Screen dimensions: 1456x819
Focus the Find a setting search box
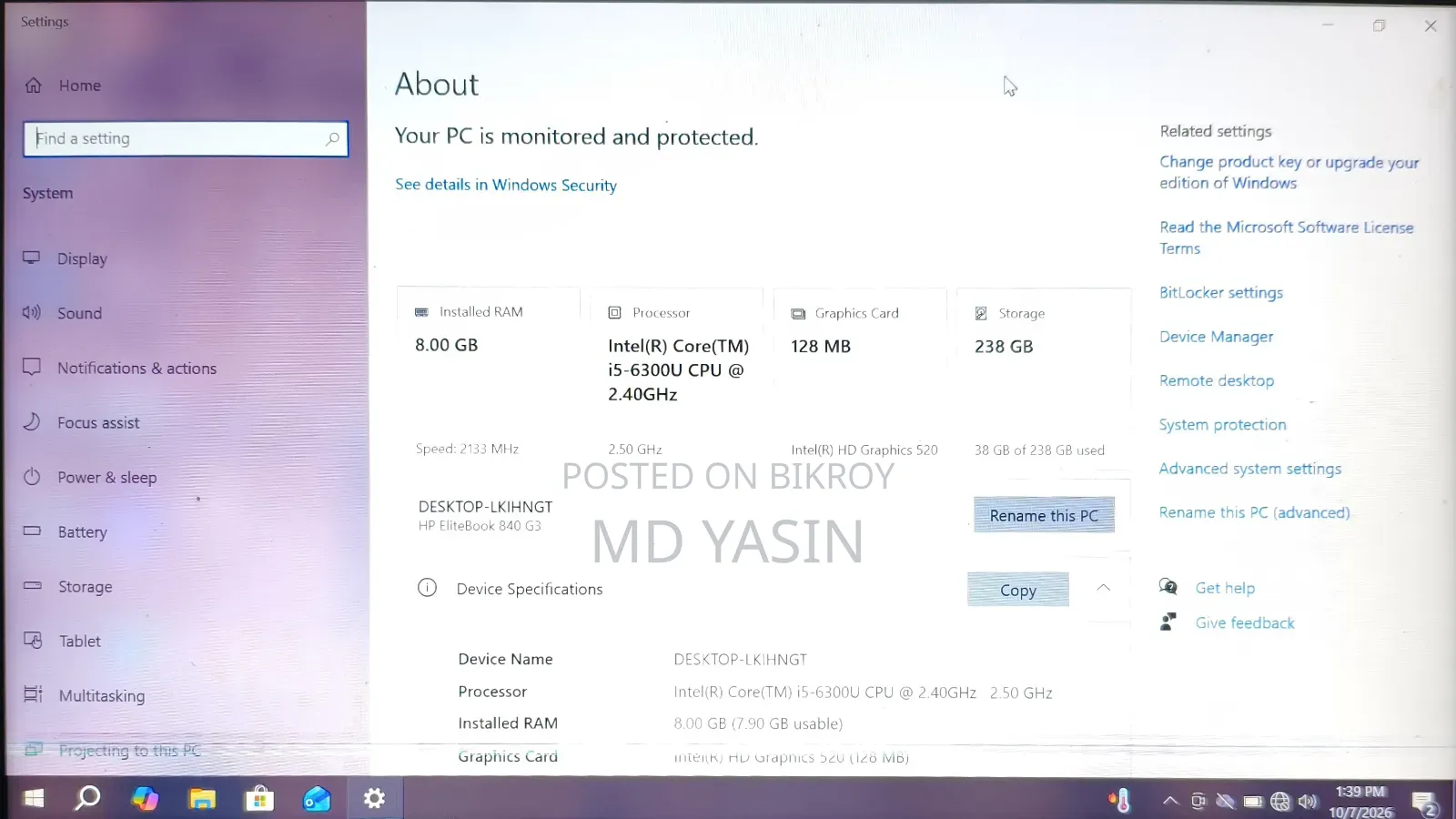pos(186,139)
